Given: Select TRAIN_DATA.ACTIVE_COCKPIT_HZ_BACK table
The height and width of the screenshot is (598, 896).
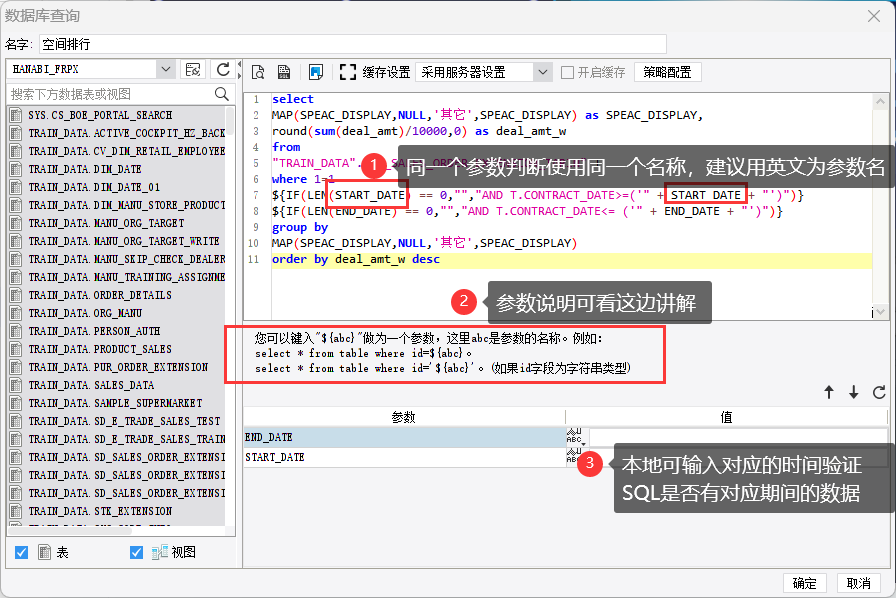Looking at the screenshot, I should click(127, 133).
